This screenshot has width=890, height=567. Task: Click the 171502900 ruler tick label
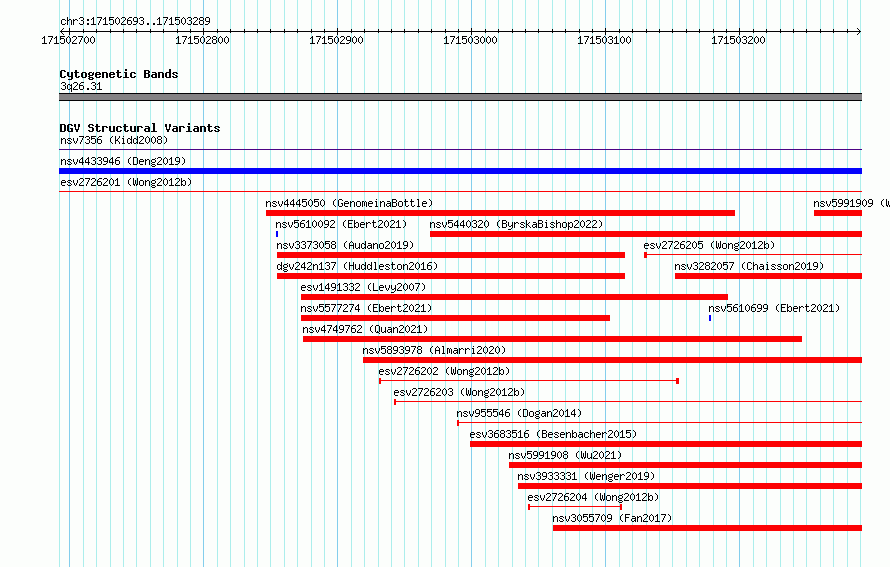[336, 40]
